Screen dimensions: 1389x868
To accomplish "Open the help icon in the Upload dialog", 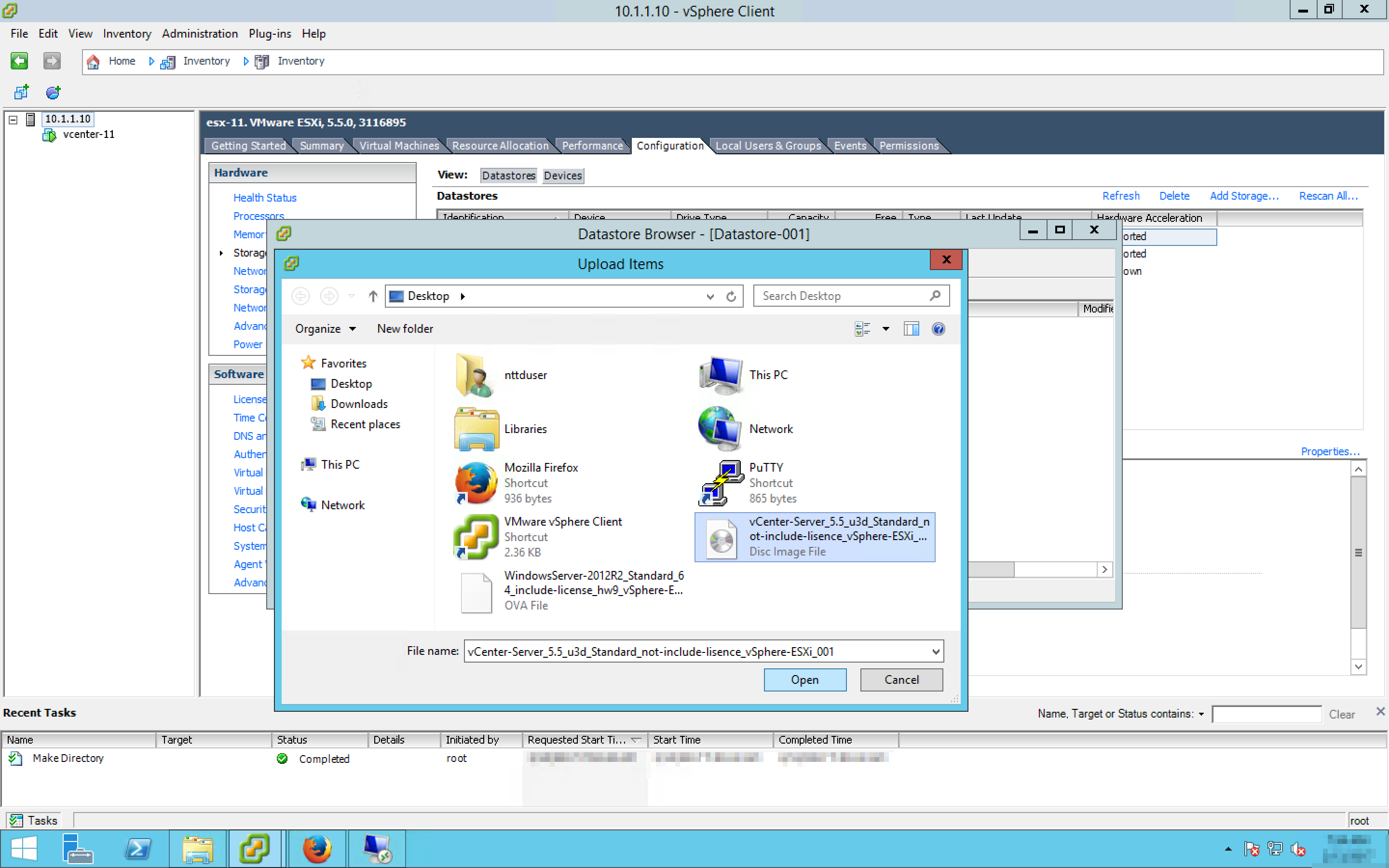I will tap(938, 329).
